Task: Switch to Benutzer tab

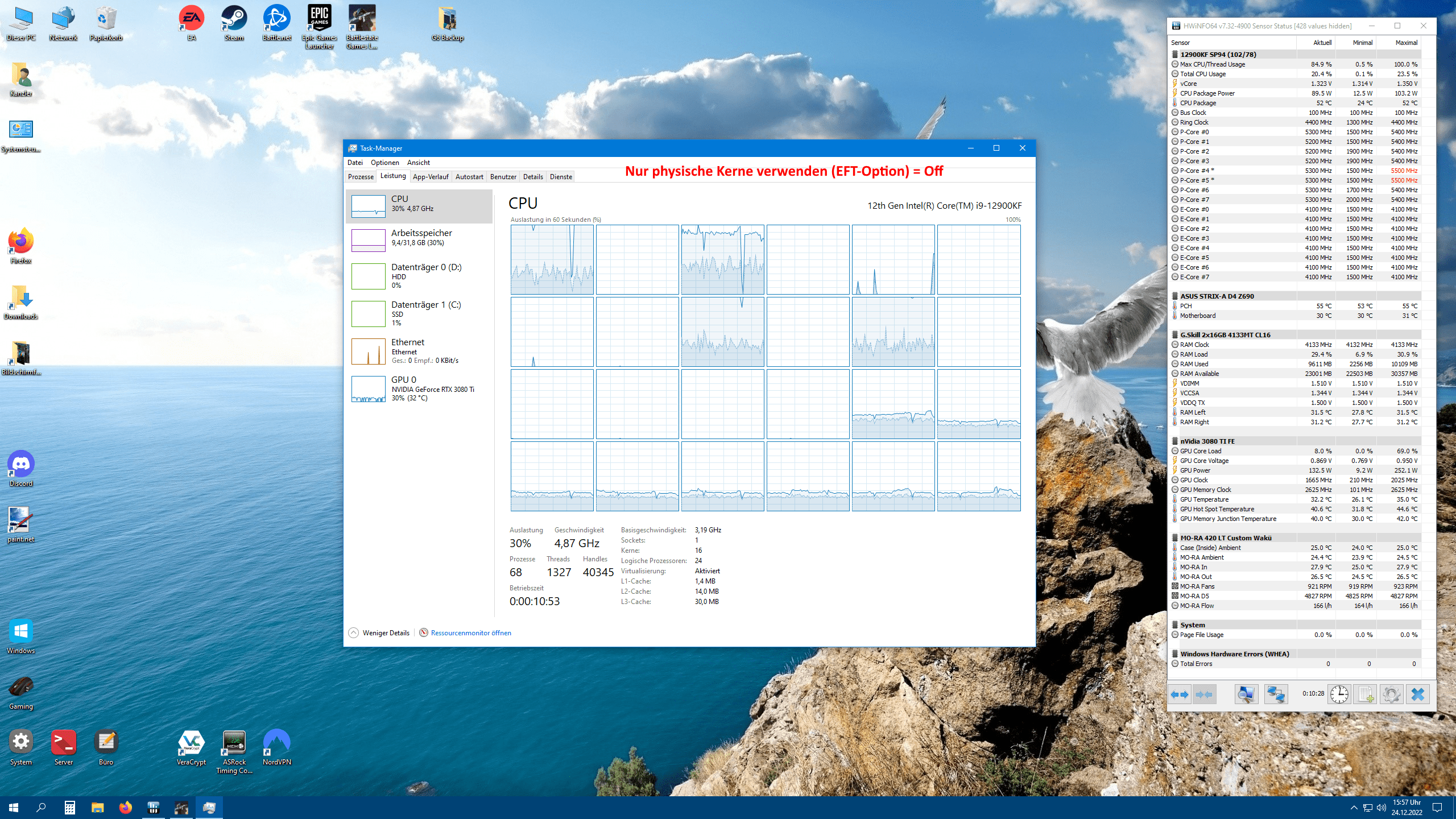Action: coord(503,177)
